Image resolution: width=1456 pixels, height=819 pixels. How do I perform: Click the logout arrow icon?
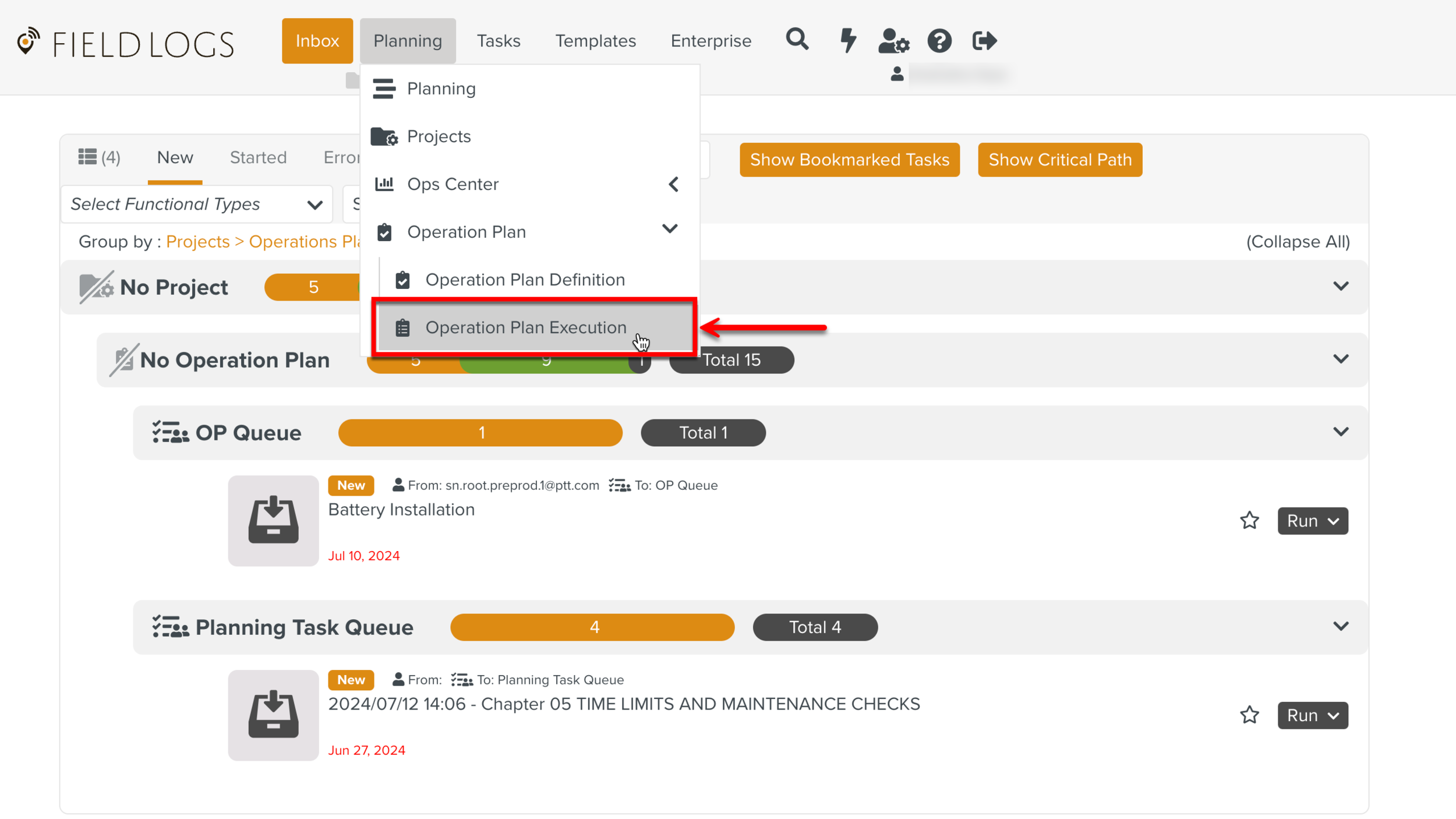pos(984,41)
